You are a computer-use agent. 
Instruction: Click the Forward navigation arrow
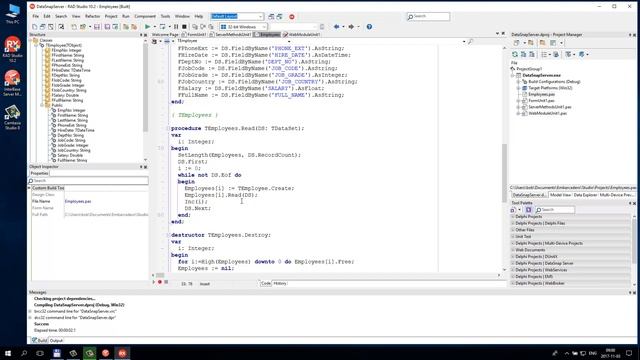click(351, 27)
